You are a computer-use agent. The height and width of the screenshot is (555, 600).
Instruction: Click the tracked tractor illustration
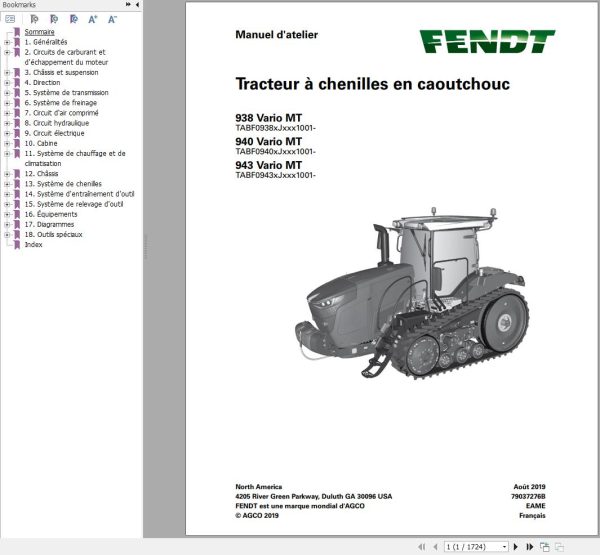point(412,293)
